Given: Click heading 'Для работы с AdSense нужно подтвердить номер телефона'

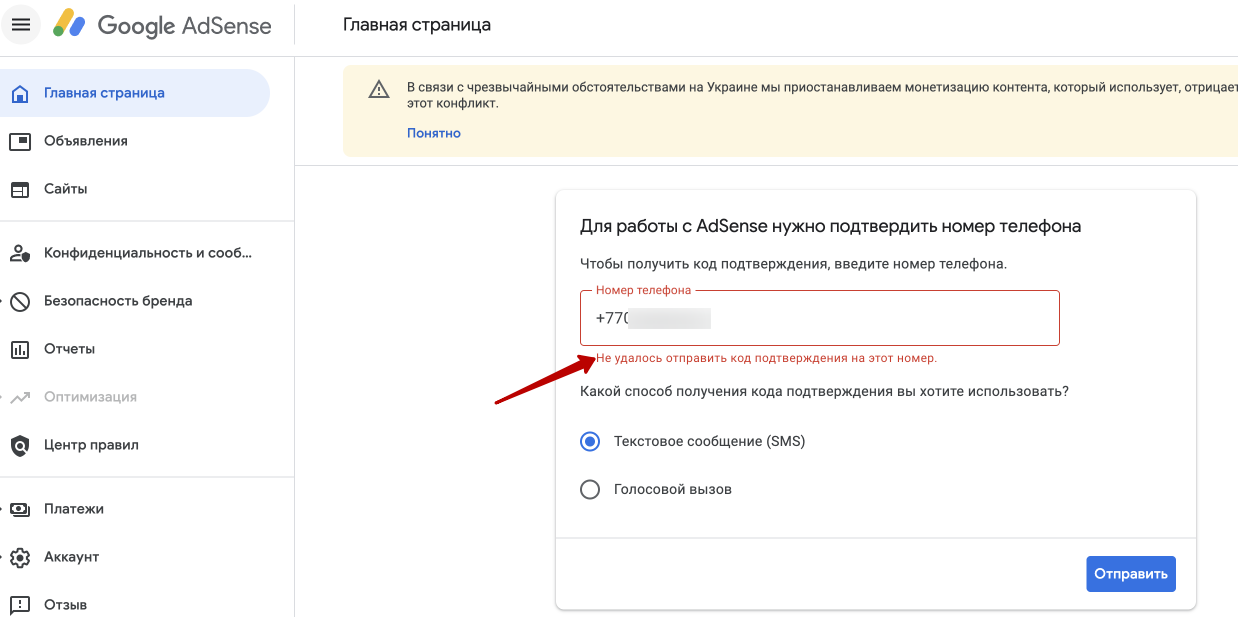Looking at the screenshot, I should (830, 226).
